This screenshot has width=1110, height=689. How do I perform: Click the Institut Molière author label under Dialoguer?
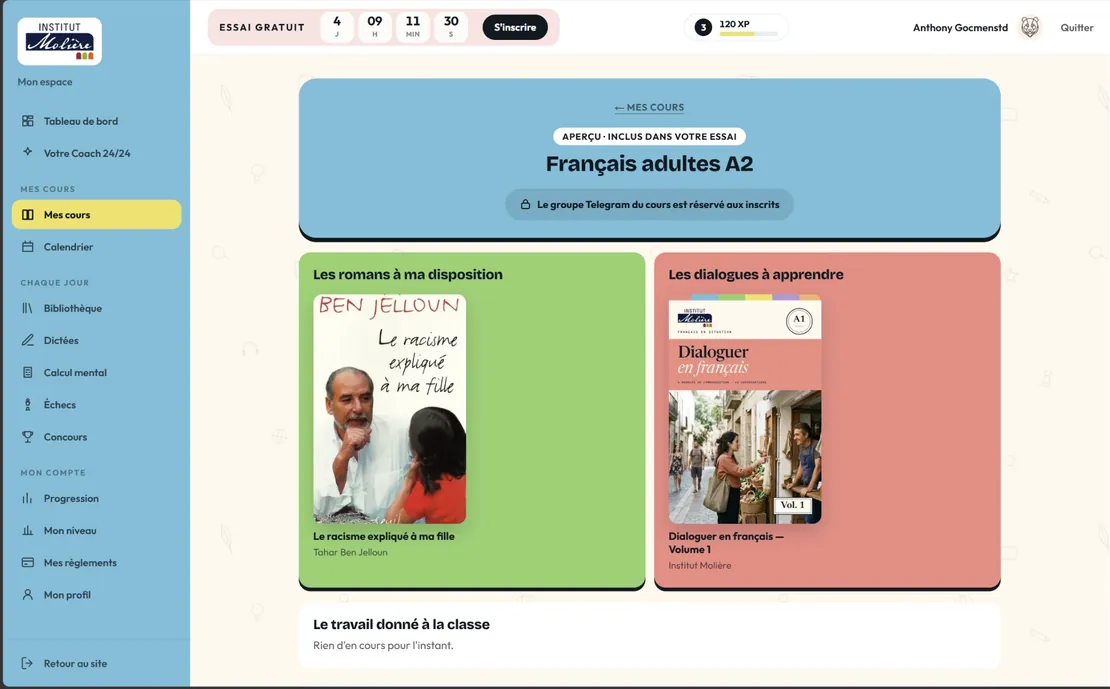pos(699,566)
